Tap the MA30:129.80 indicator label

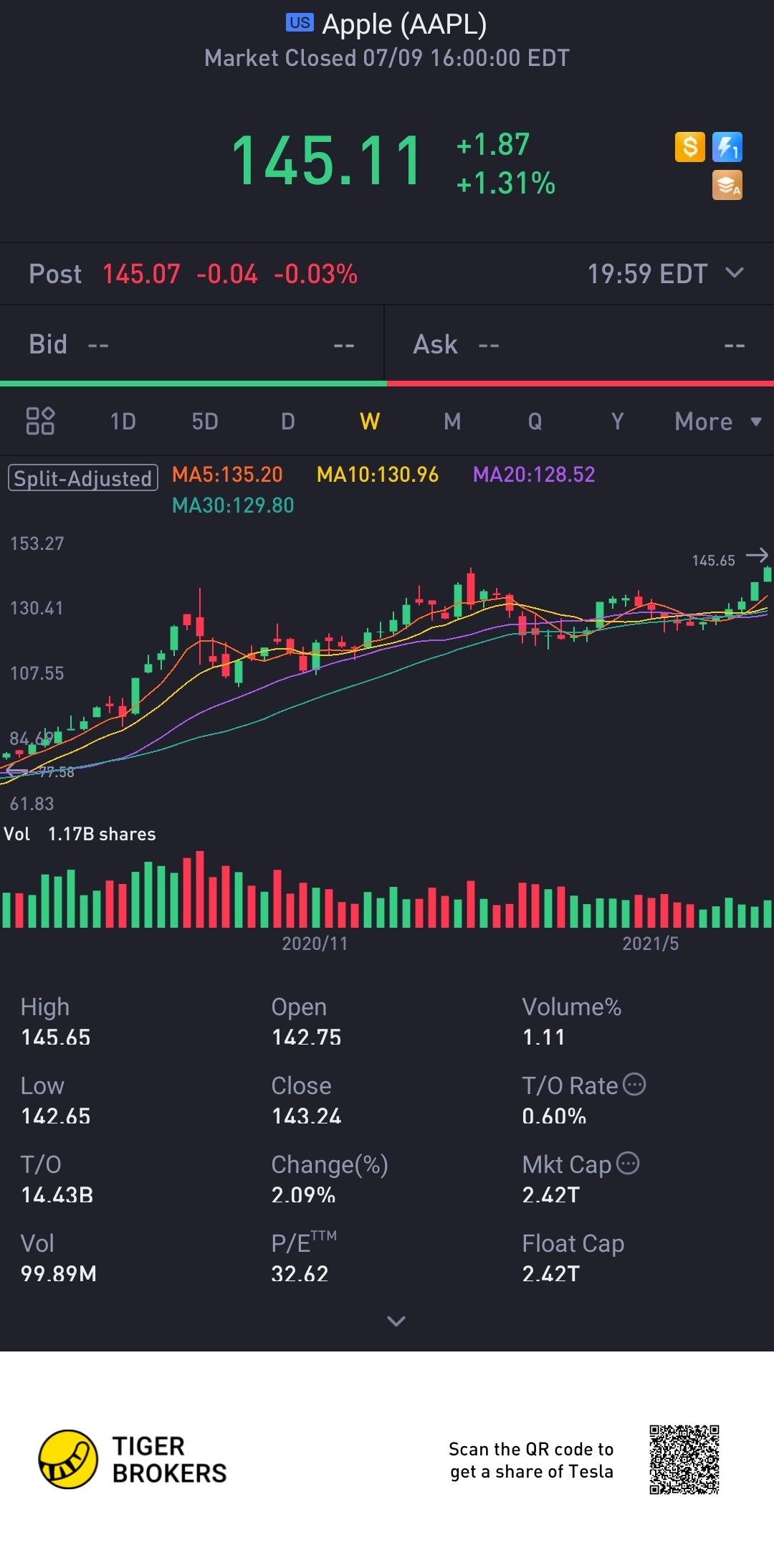coord(233,505)
